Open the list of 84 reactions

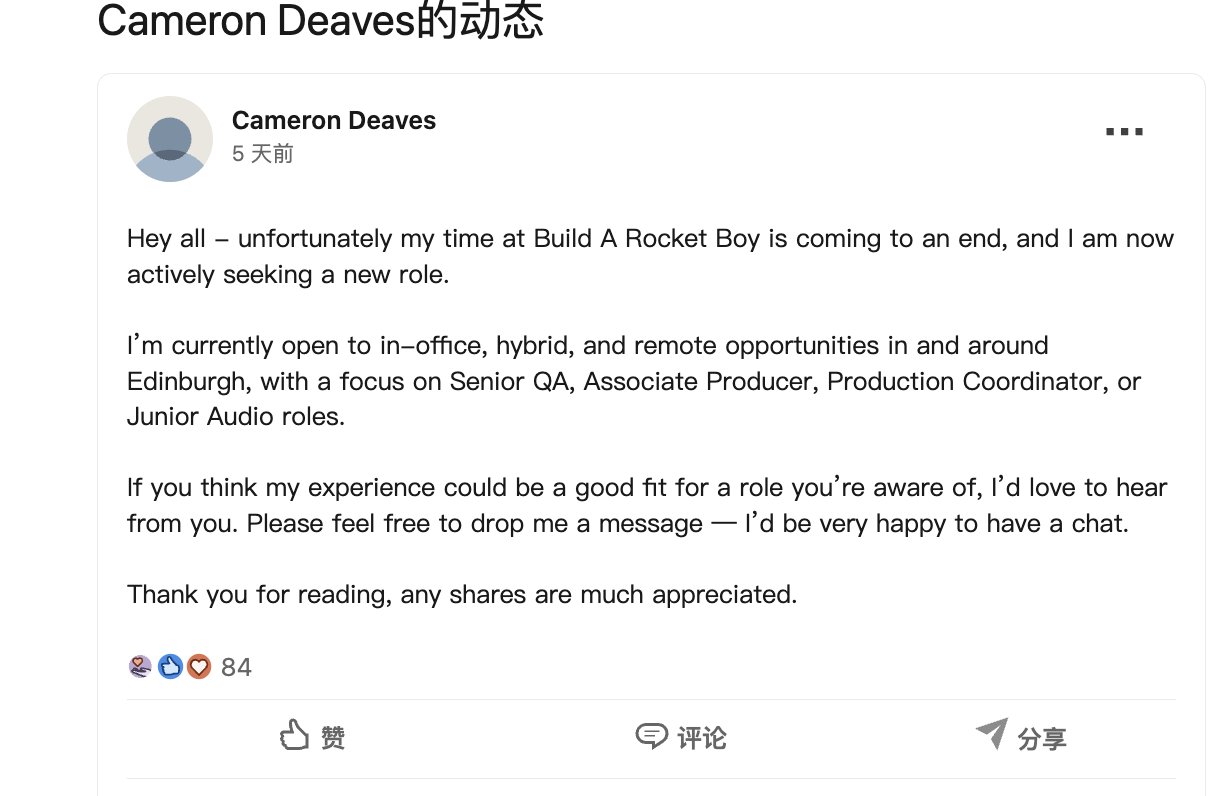[236, 667]
